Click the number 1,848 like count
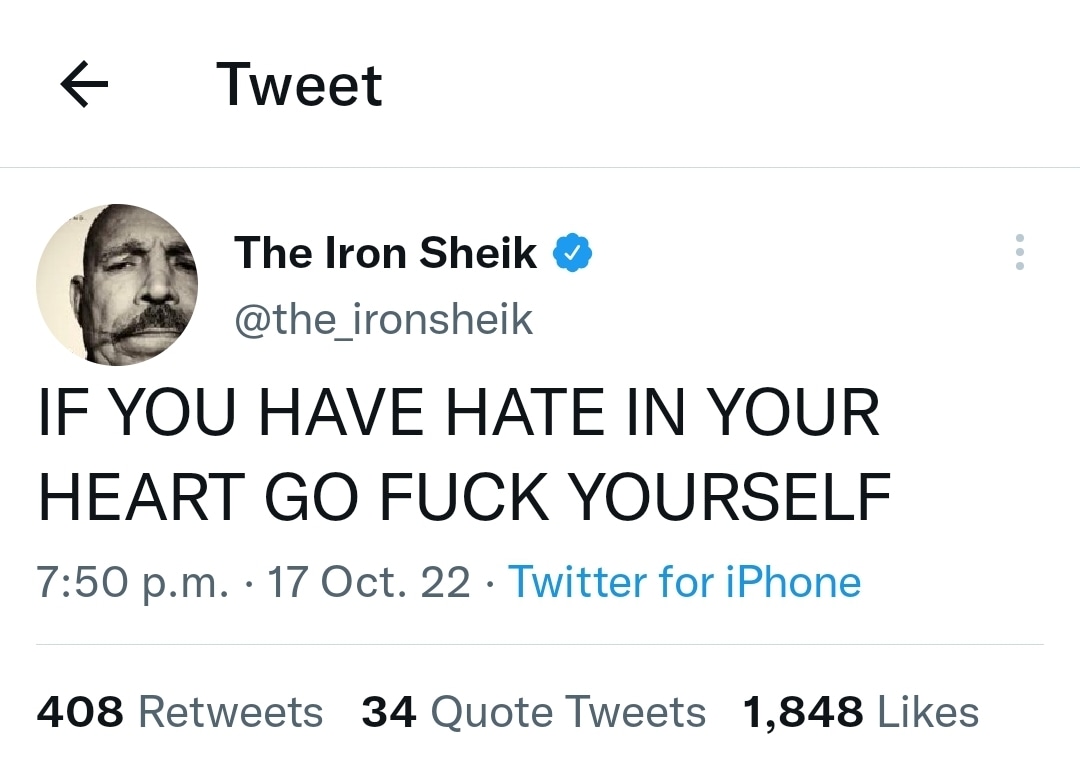Viewport: 1080px width, 773px height. click(x=803, y=713)
